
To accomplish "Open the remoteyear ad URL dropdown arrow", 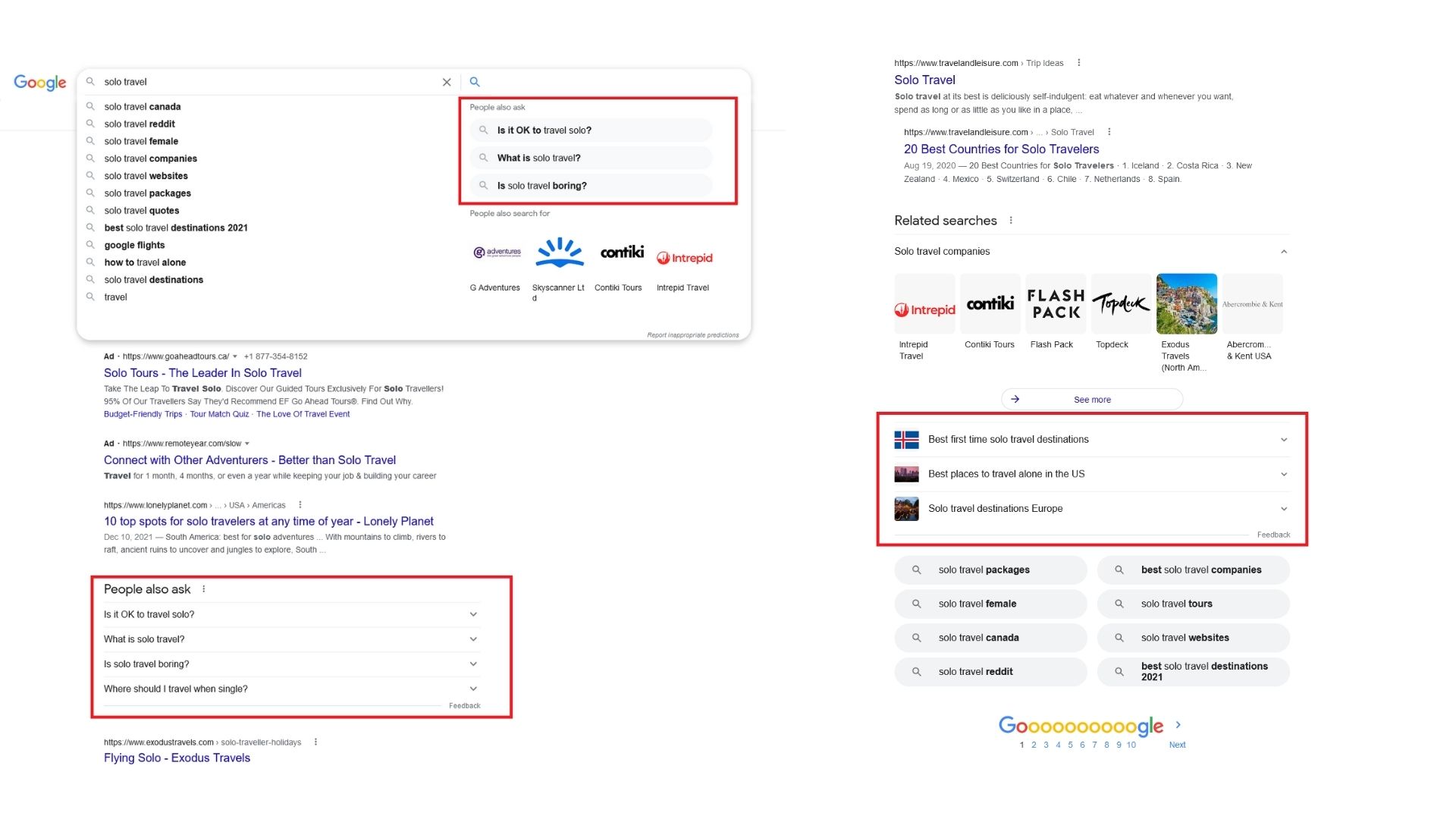I will click(x=247, y=444).
